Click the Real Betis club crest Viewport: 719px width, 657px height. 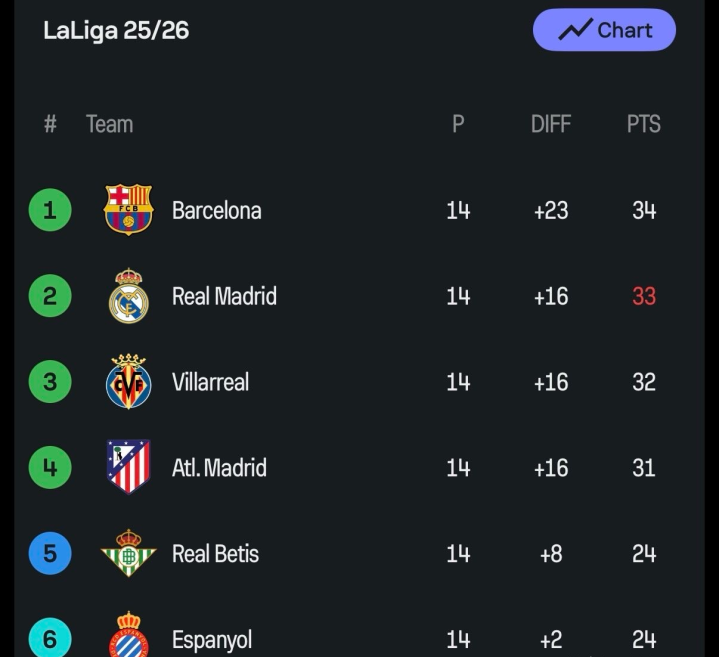[129, 553]
